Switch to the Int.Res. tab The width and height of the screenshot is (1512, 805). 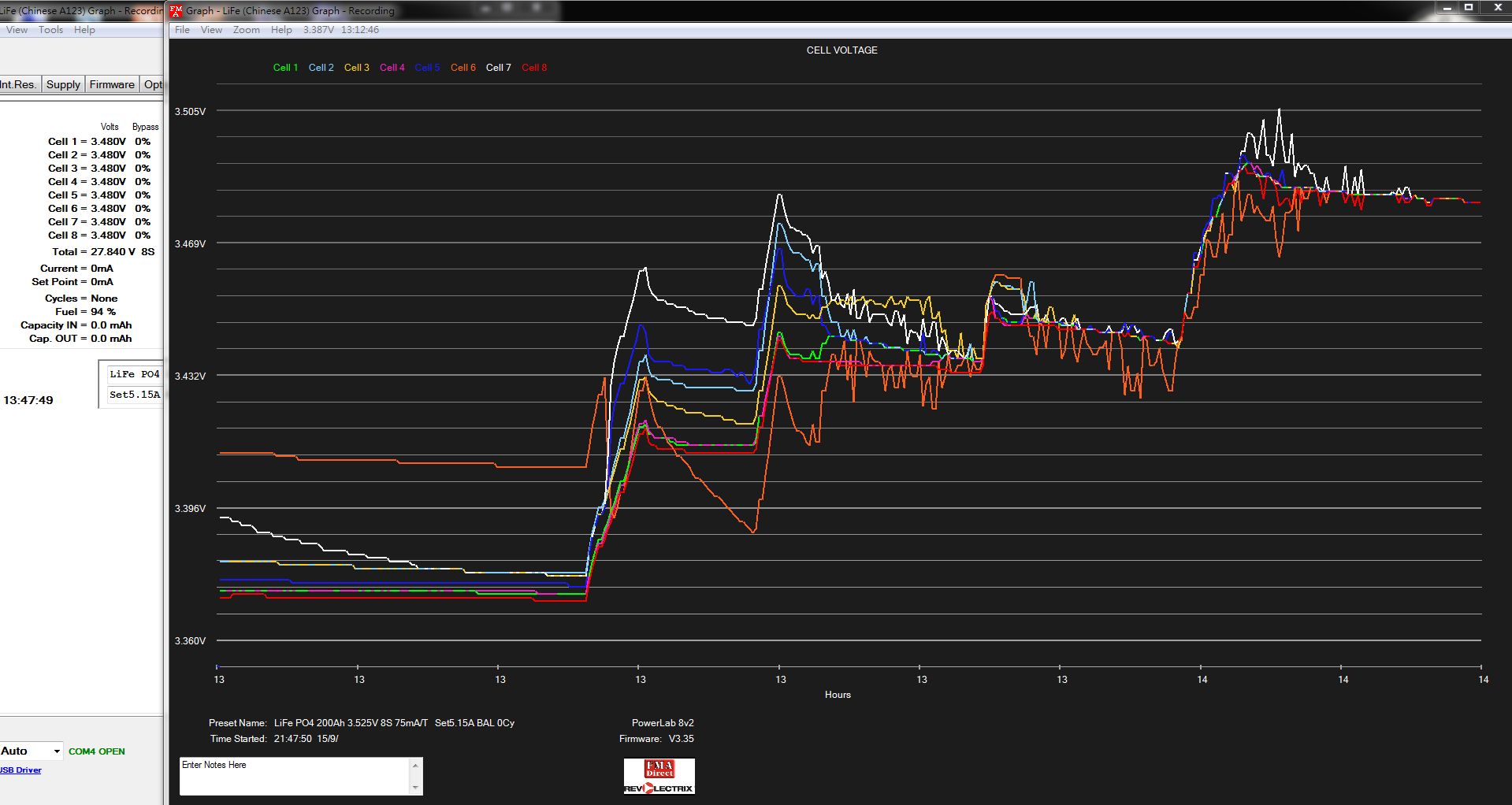pos(19,84)
